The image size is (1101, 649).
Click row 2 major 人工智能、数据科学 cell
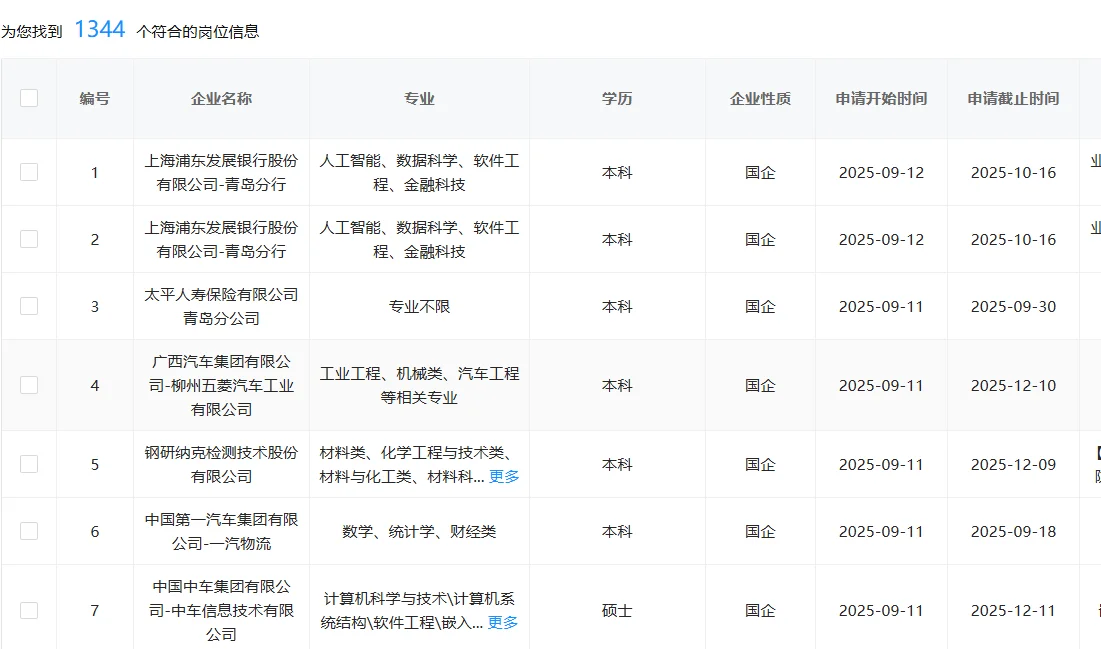coord(419,240)
